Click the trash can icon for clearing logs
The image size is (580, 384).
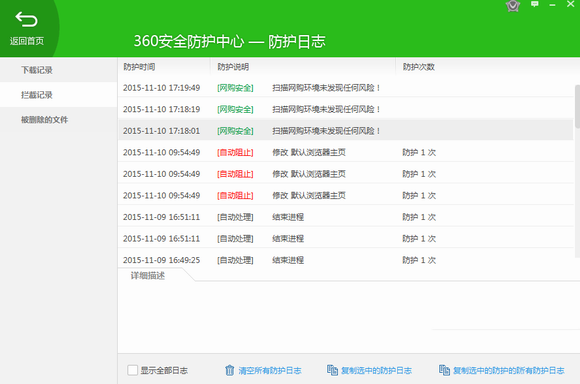pyautogui.click(x=229, y=370)
